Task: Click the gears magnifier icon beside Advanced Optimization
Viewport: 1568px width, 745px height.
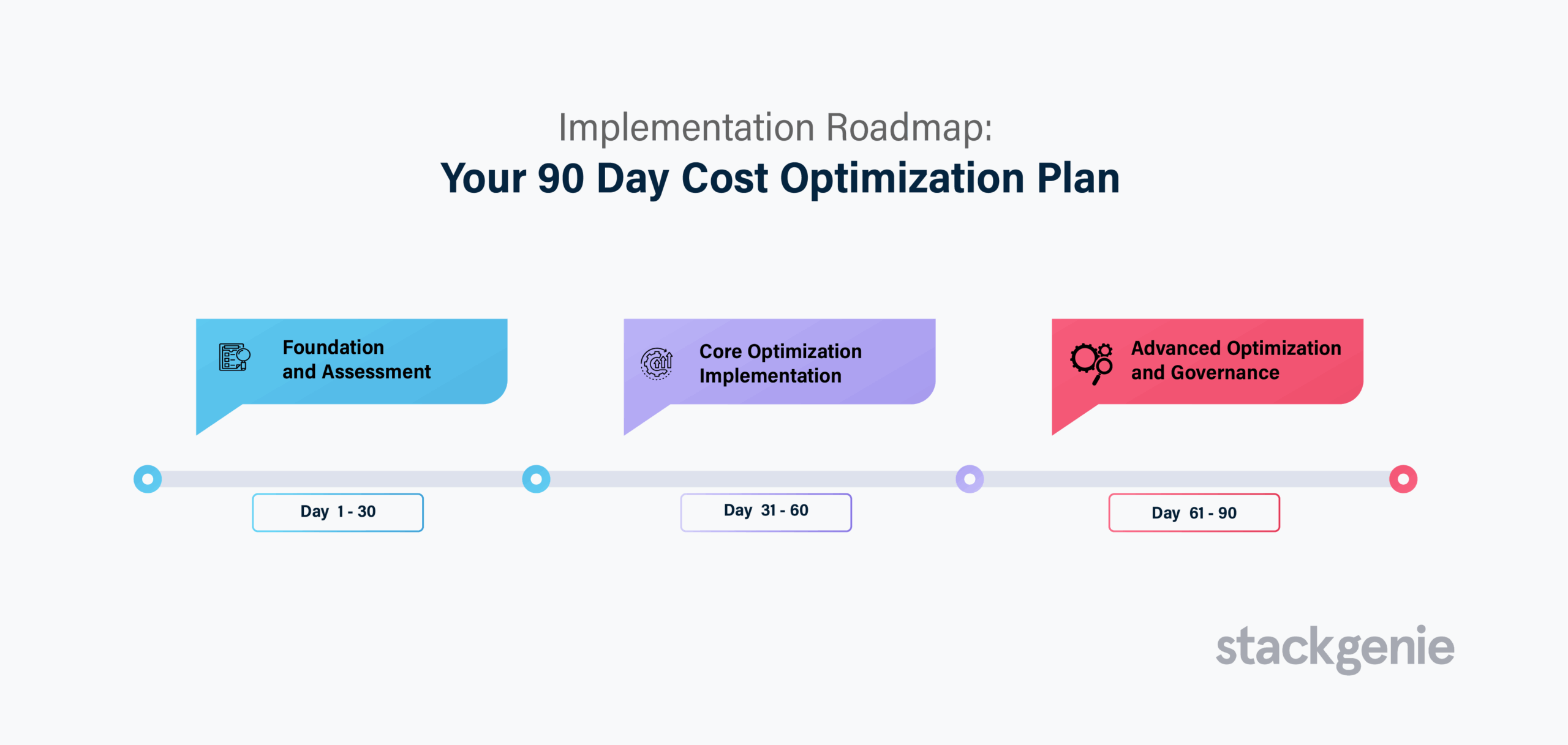Action: [x=1091, y=364]
